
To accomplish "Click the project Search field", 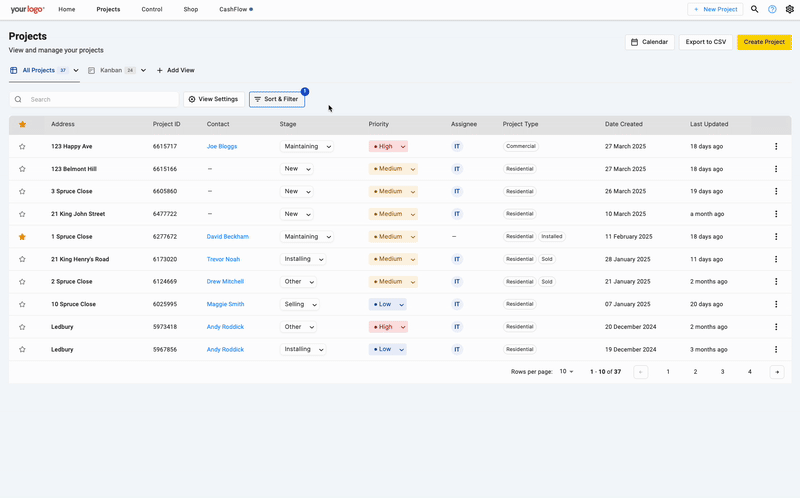I will tap(94, 99).
